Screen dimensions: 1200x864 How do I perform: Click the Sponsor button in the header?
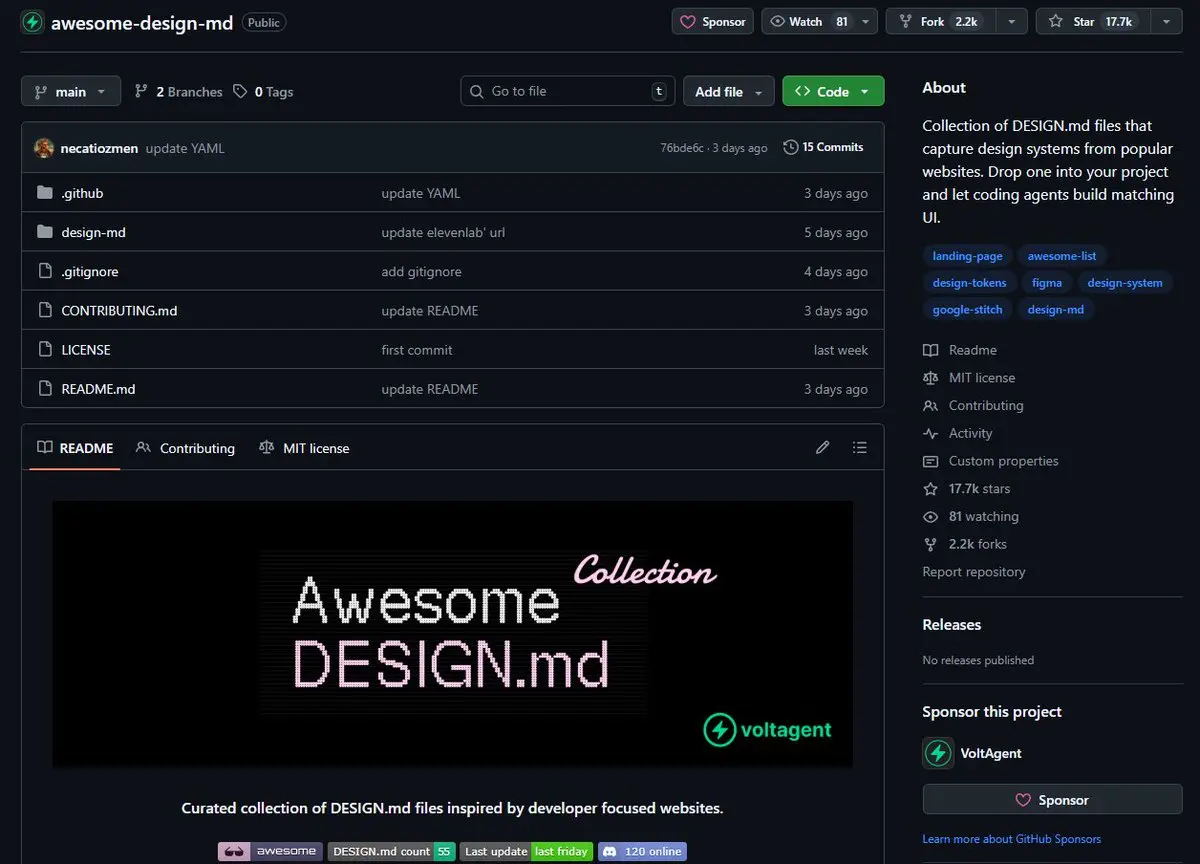(713, 22)
